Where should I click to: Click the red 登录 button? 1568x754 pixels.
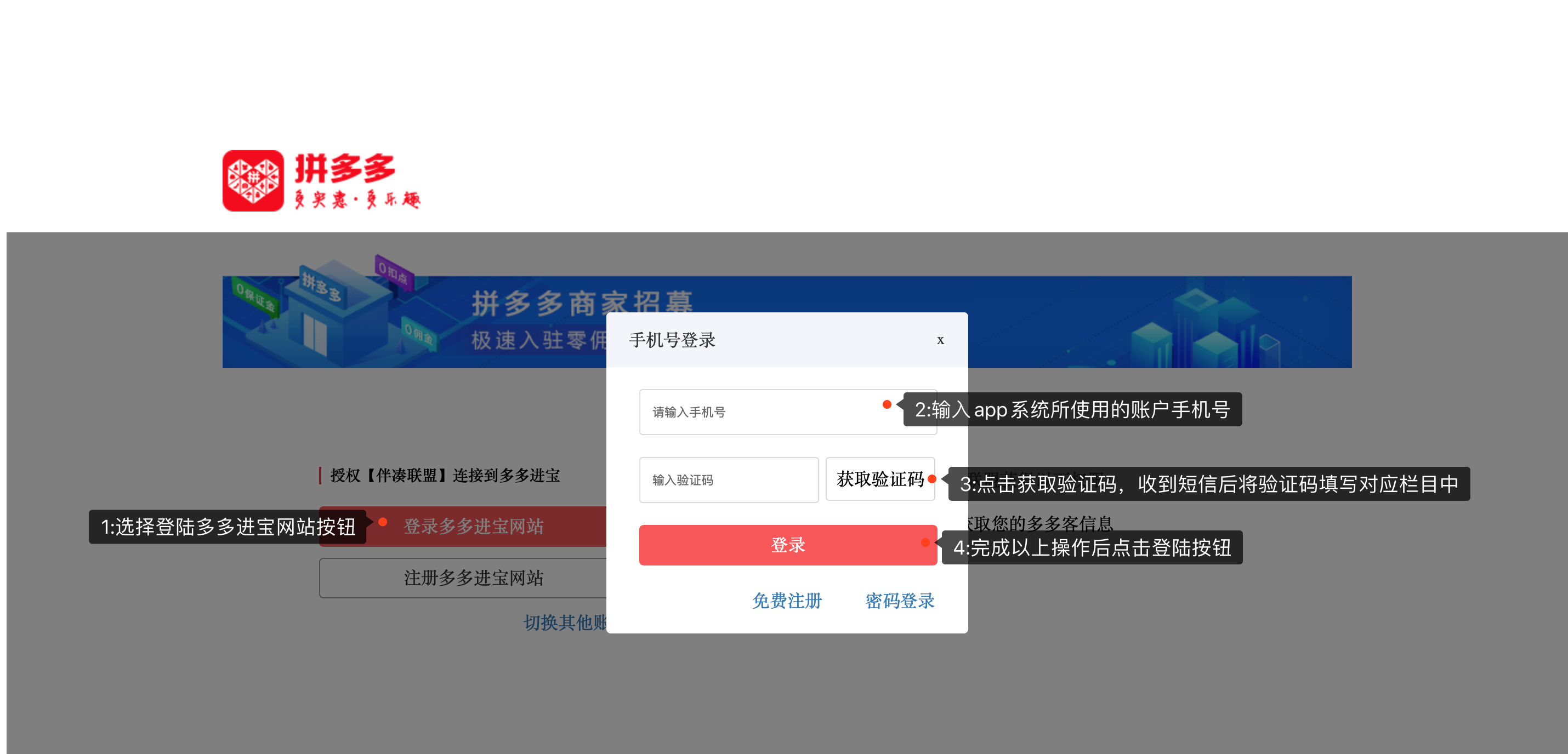pyautogui.click(x=788, y=545)
